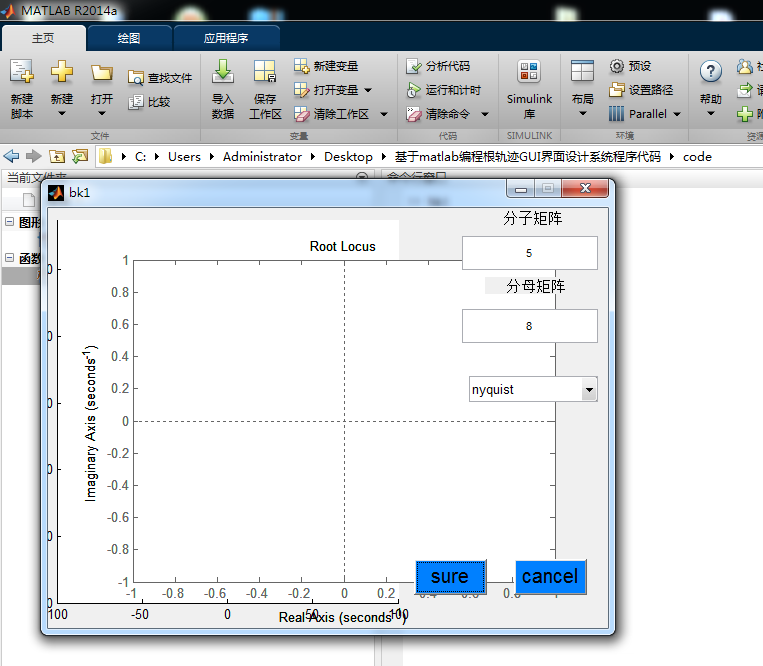Click Find Files (查找文件)
Screen dimensions: 763x666
click(160, 78)
